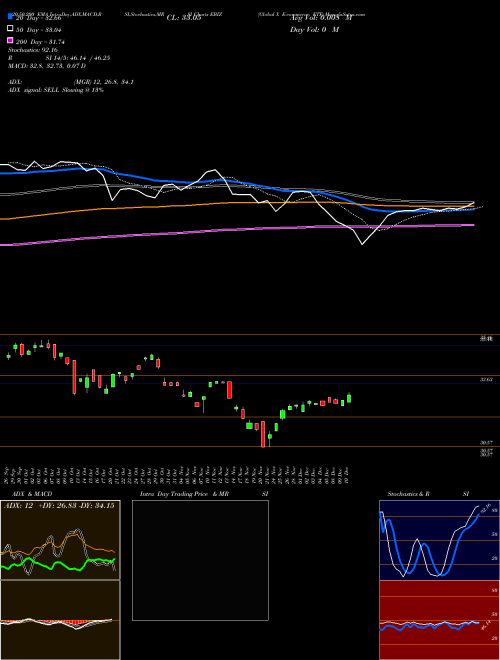Select the '50 Day - 33.04' legend text
Viewport: 500px width, 660px height.
tap(39, 30)
